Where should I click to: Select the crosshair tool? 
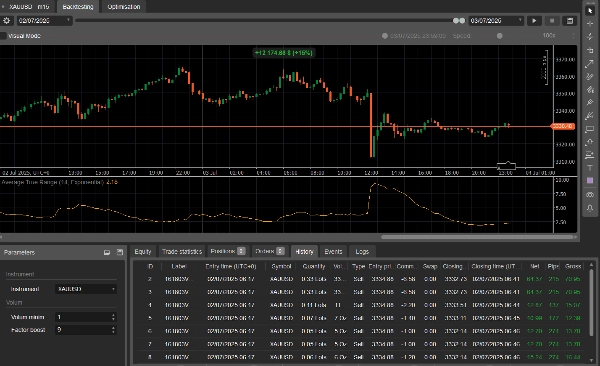pyautogui.click(x=590, y=24)
